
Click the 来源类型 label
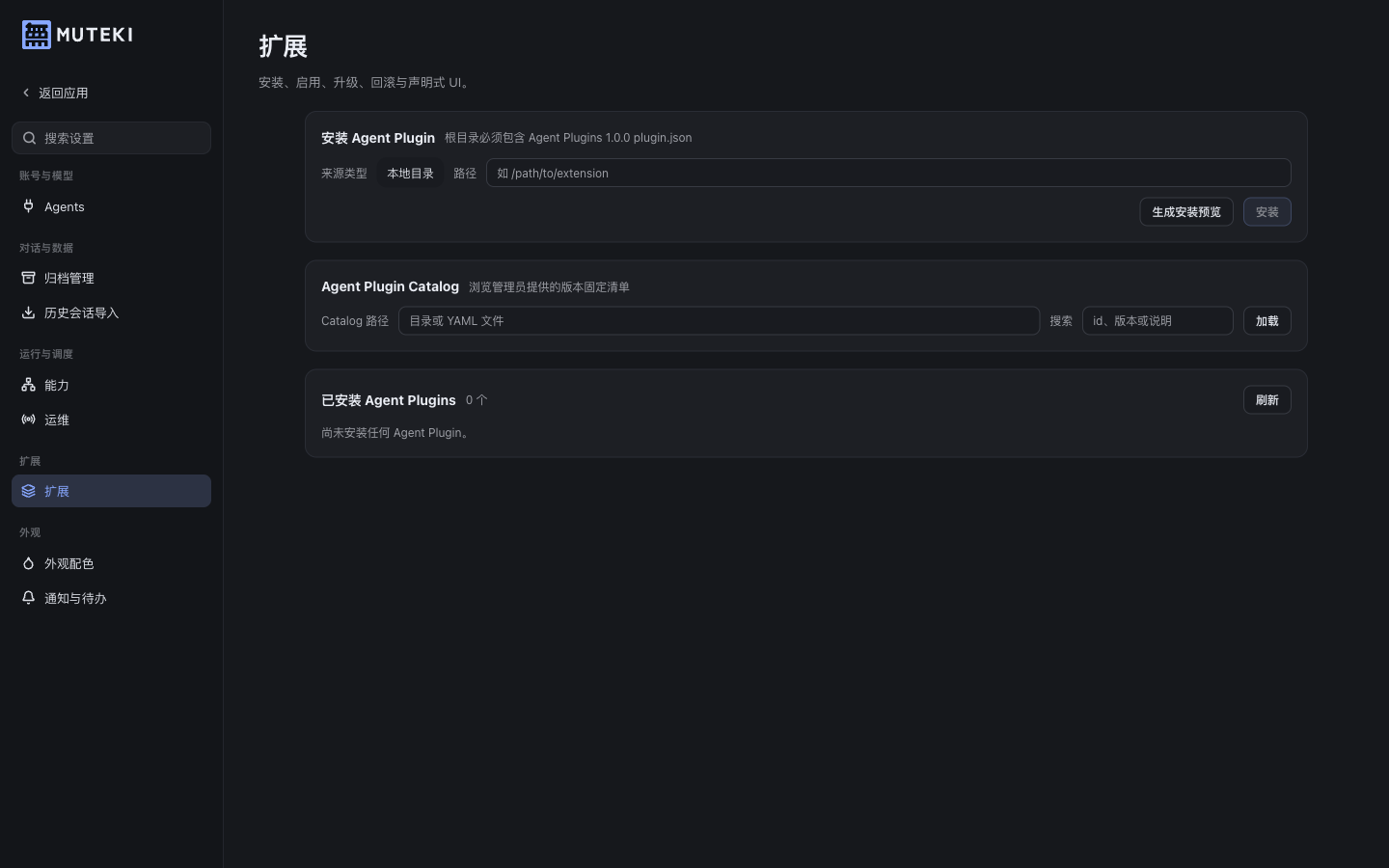click(344, 174)
